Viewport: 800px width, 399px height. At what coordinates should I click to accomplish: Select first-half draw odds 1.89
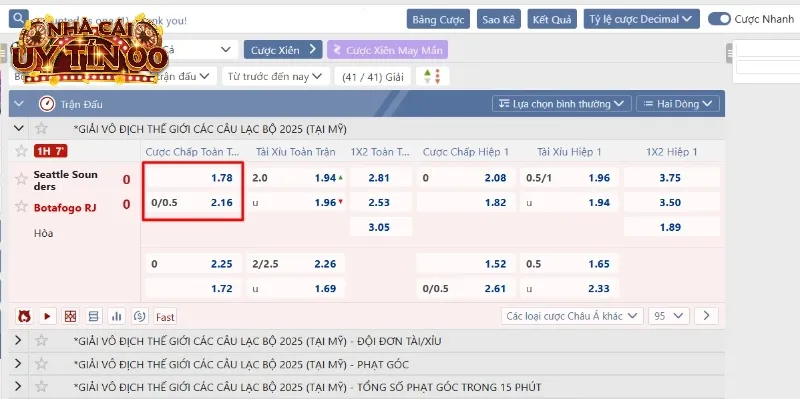(x=671, y=227)
